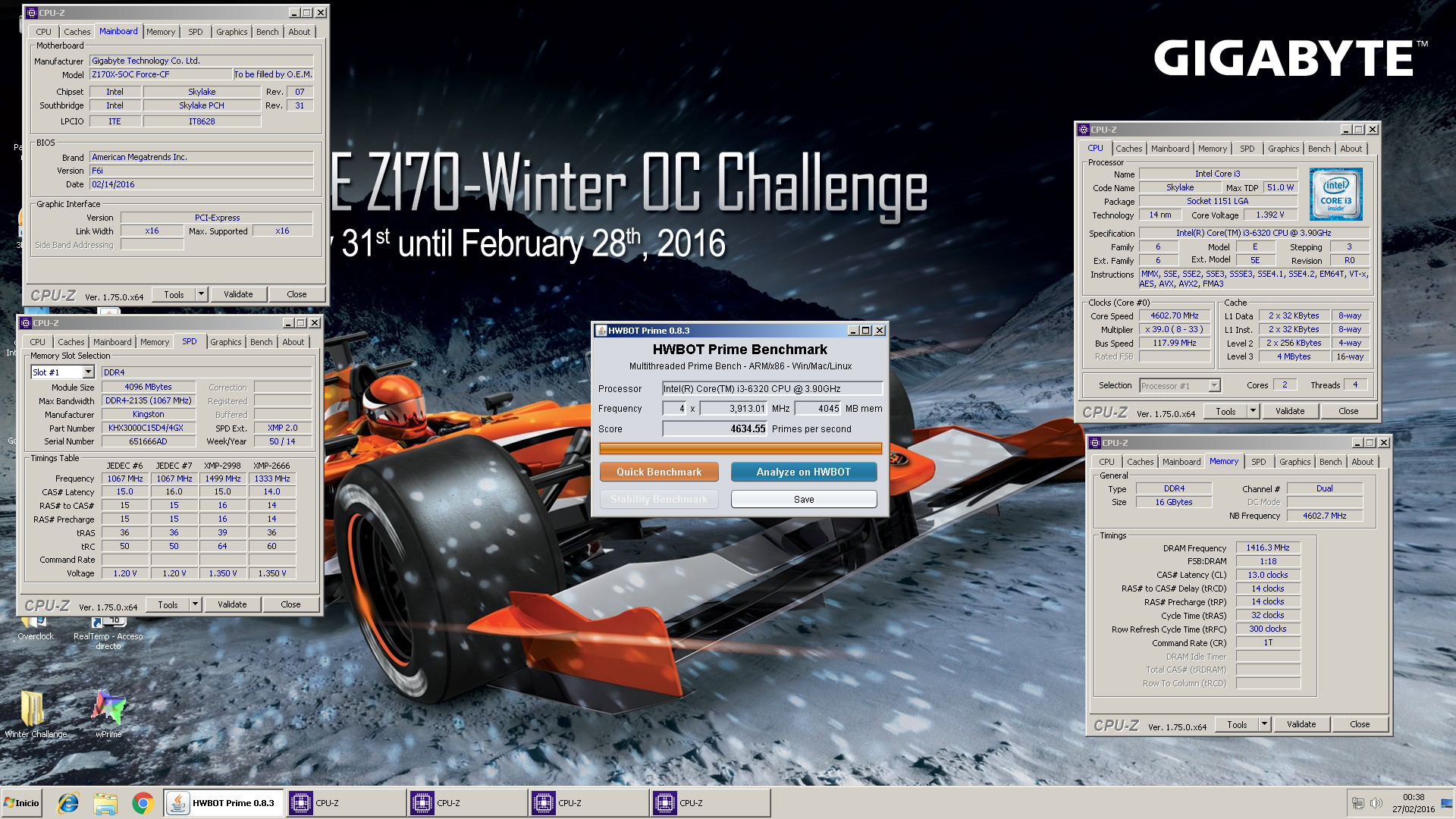Click Close button in CPU window
1456x819 pixels.
[x=1348, y=411]
